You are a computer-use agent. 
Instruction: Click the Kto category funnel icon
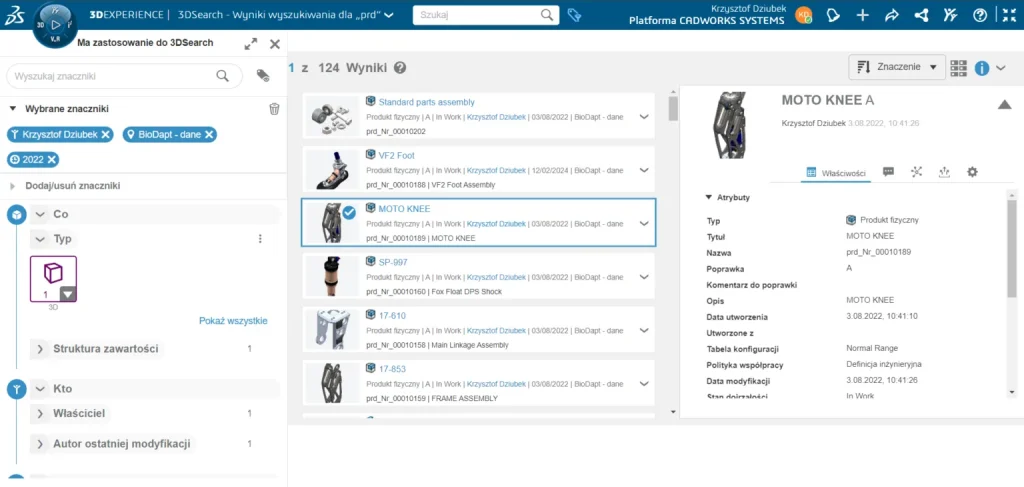[17, 390]
